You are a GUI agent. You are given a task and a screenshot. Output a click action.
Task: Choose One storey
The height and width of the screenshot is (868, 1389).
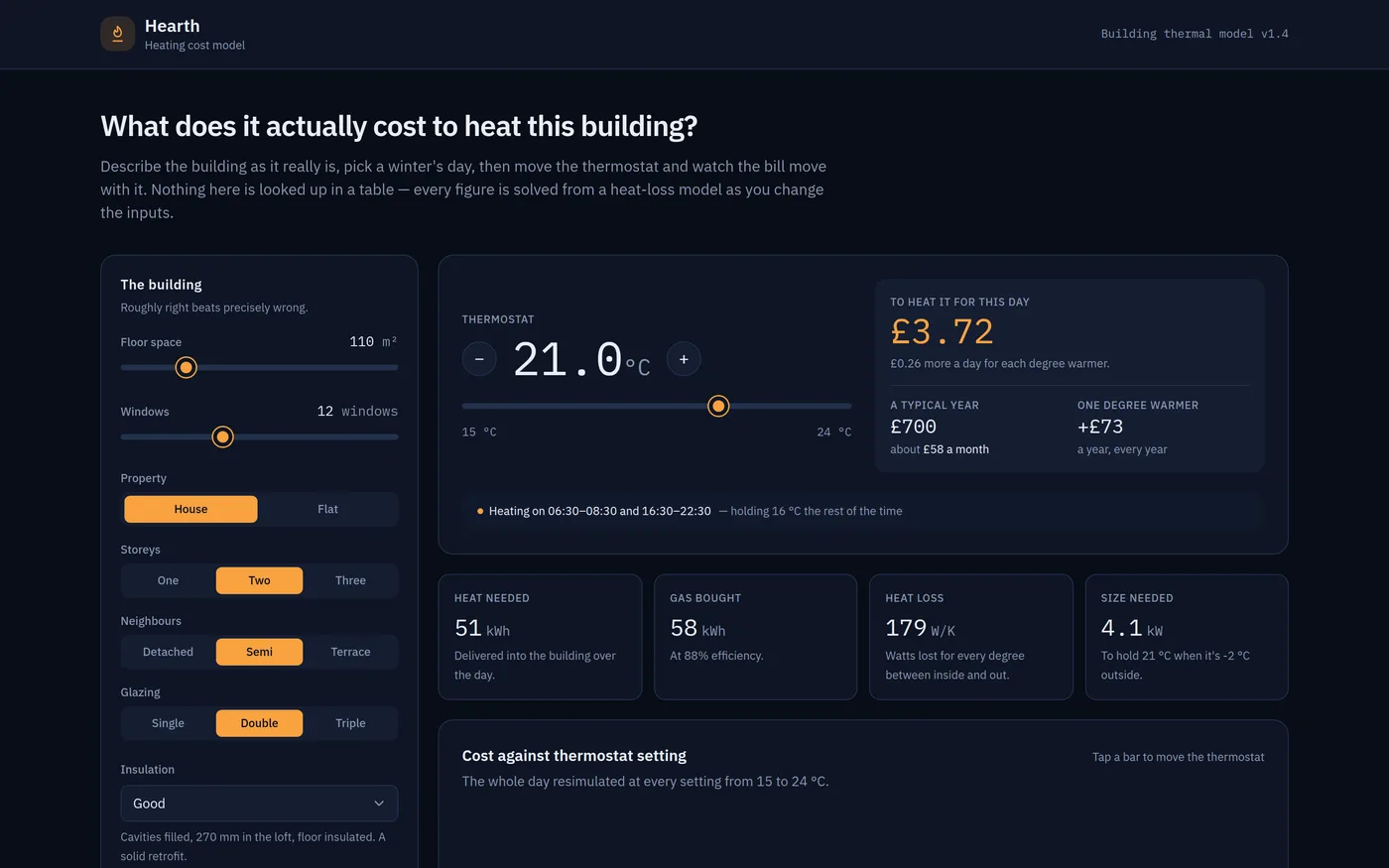coord(168,580)
